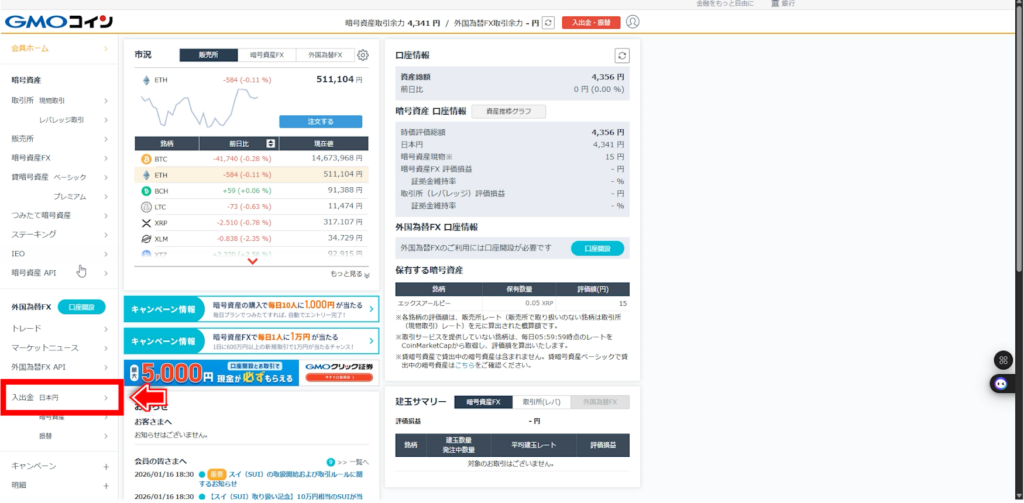Open the chat bot floating icon

tap(1003, 383)
